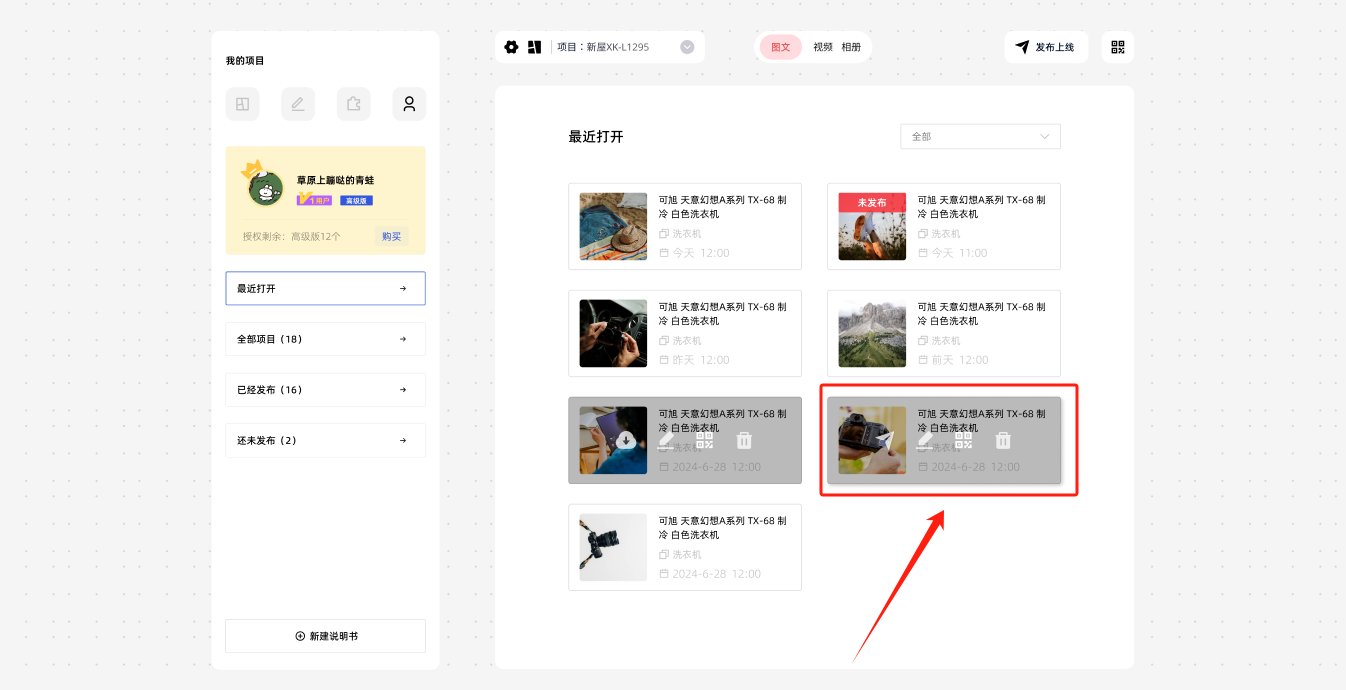
Task: Open the 全部 filter dropdown
Action: pyautogui.click(x=979, y=136)
